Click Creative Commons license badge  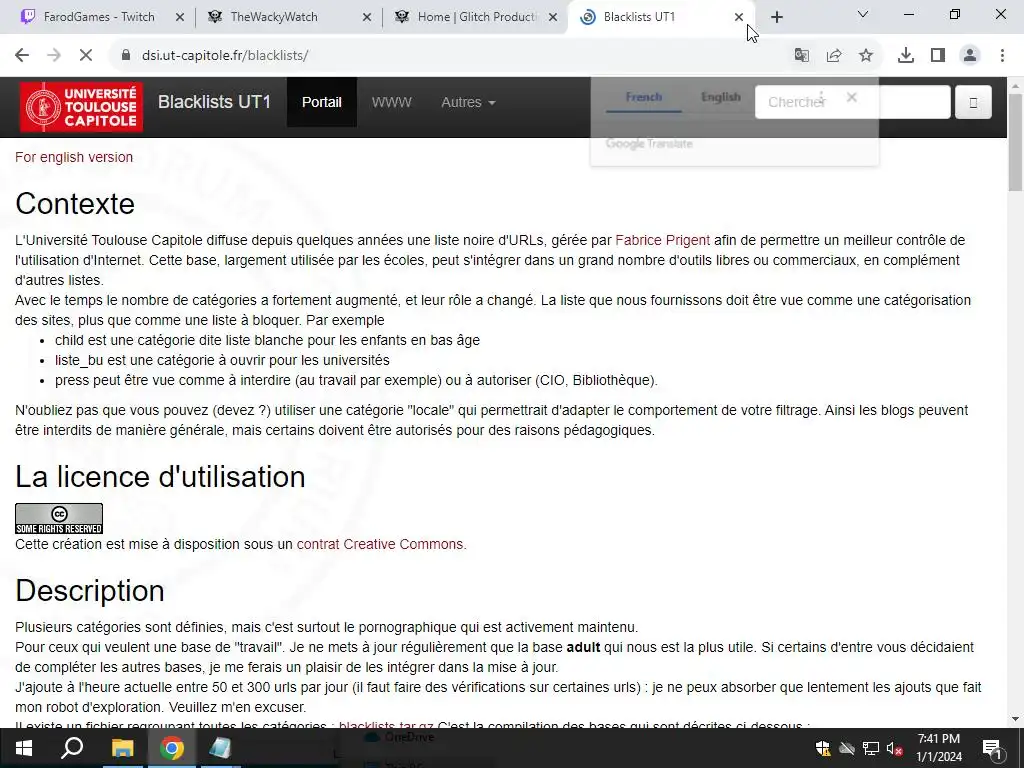coord(59,519)
